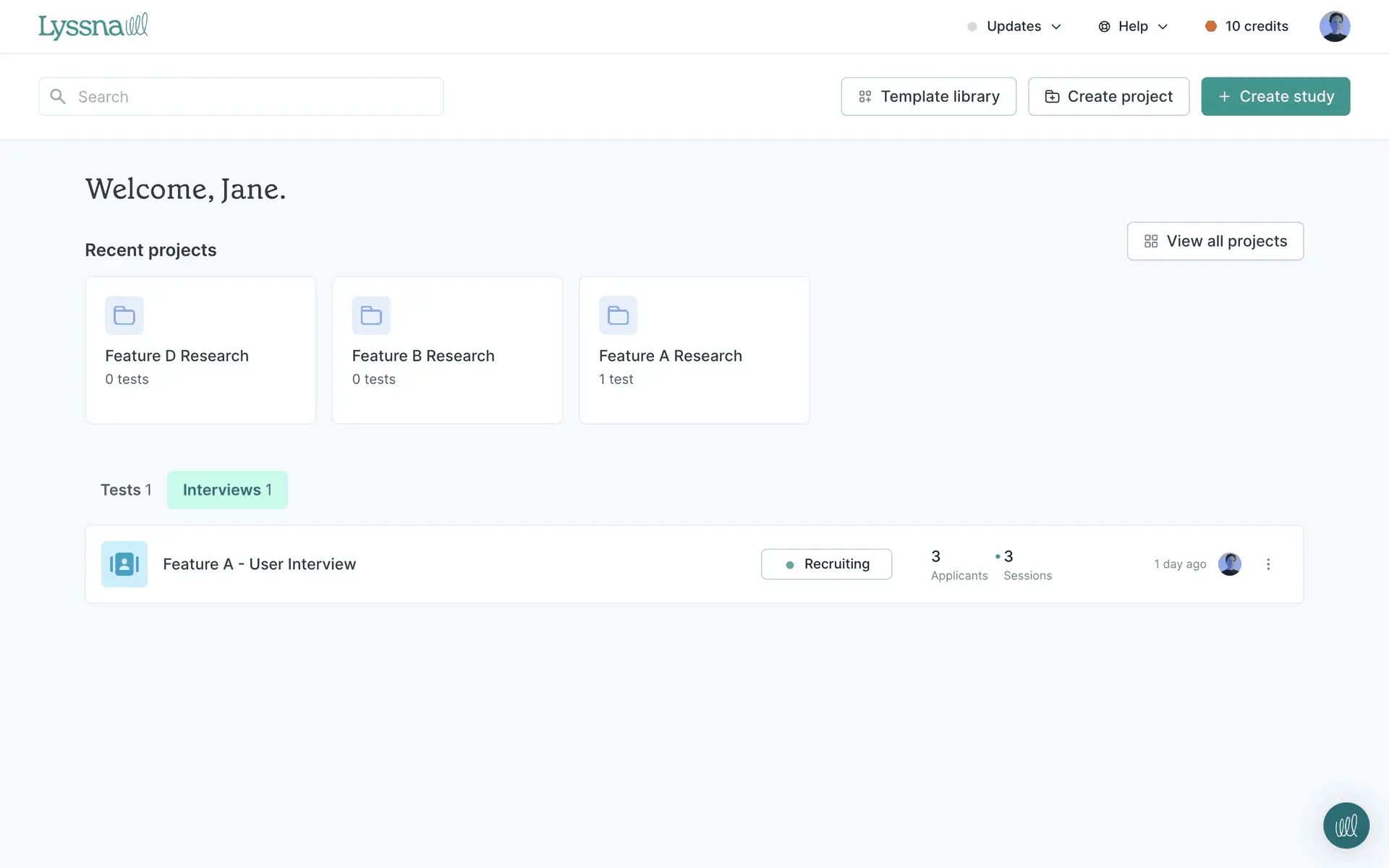Open the profile avatar in top bar
The image size is (1389, 868).
coord(1335,26)
